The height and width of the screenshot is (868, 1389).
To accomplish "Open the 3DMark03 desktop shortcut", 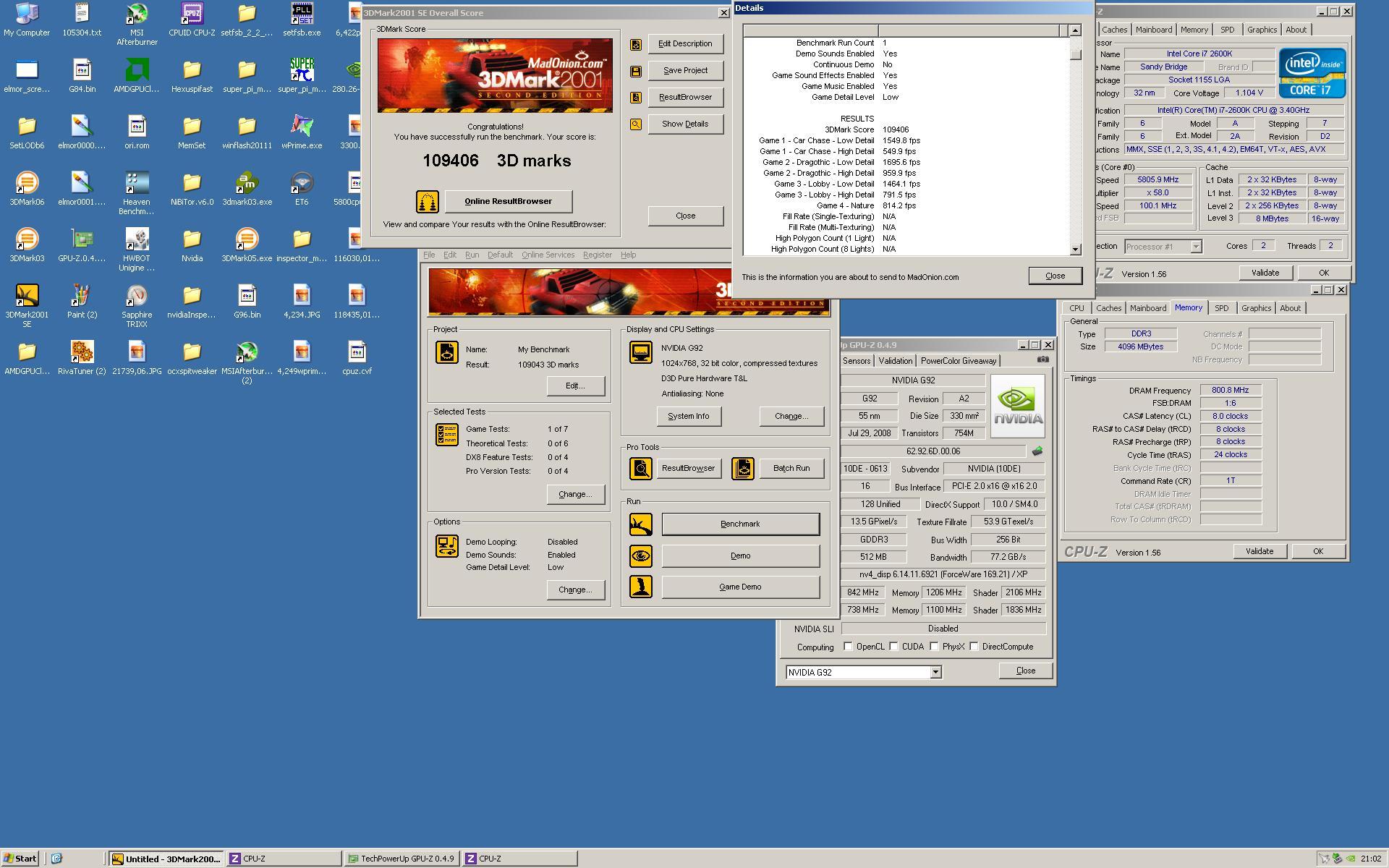I will [27, 245].
